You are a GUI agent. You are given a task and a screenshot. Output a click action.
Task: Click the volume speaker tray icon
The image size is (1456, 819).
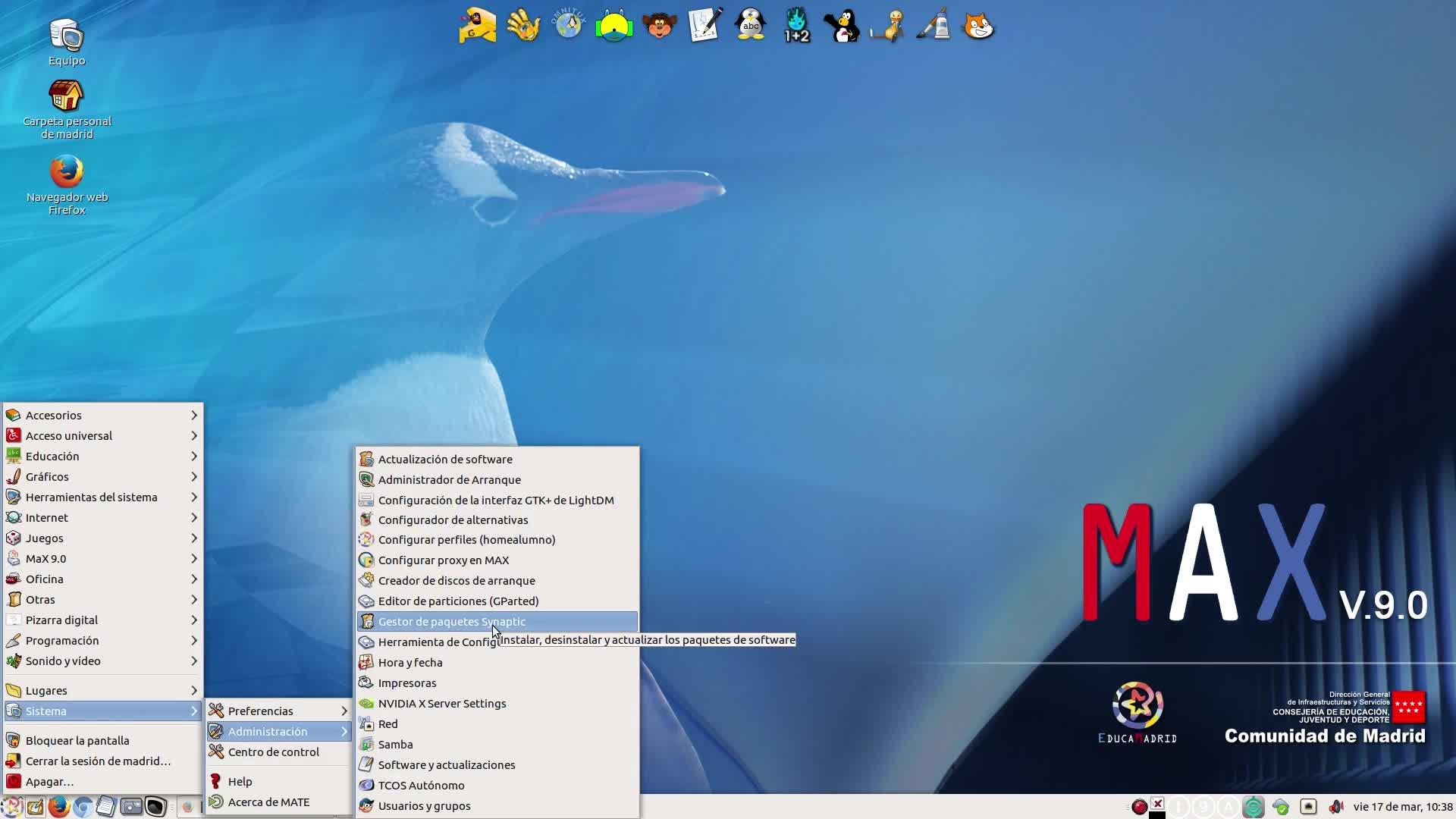point(1336,807)
